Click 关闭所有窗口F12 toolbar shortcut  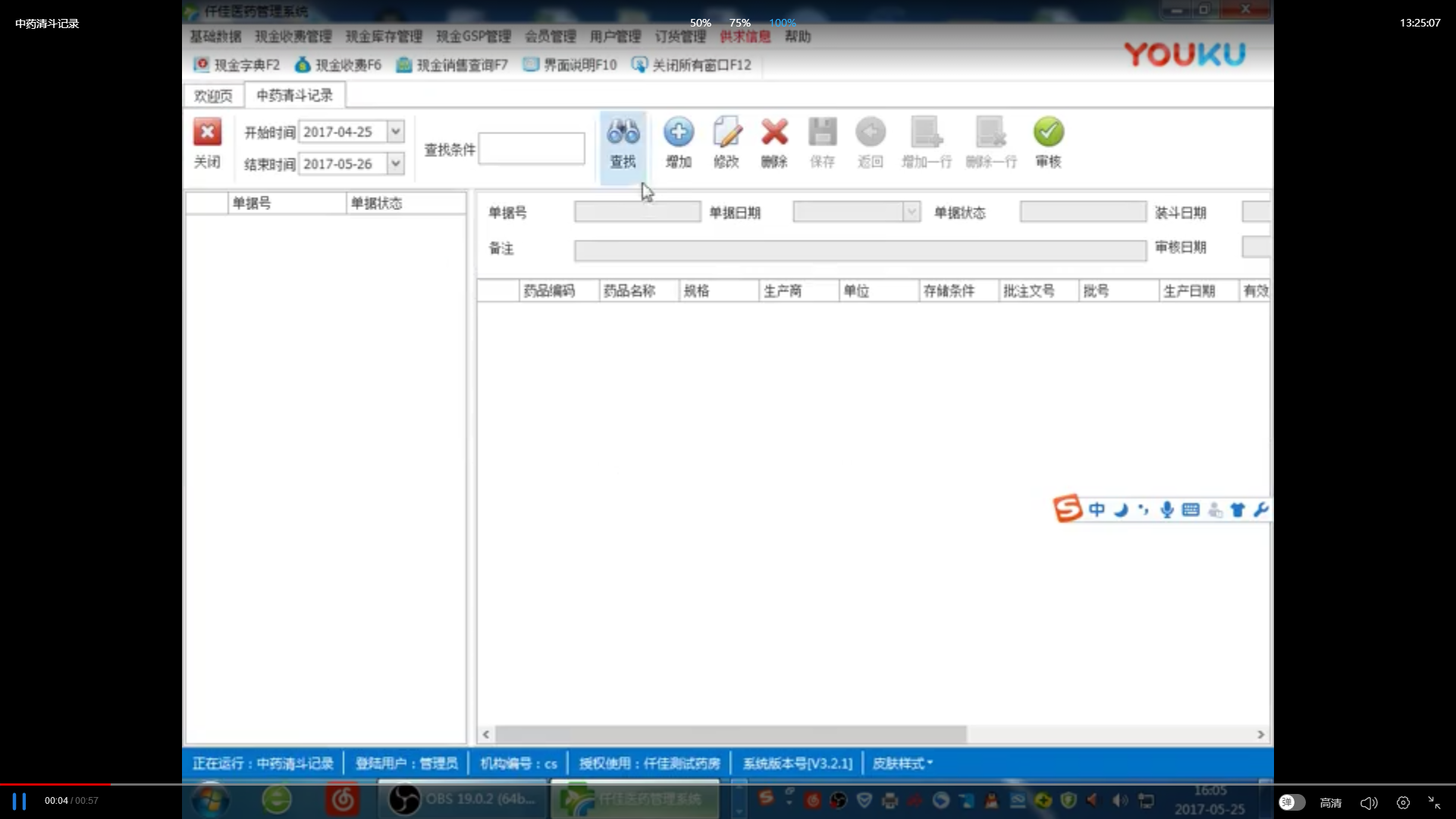click(692, 65)
